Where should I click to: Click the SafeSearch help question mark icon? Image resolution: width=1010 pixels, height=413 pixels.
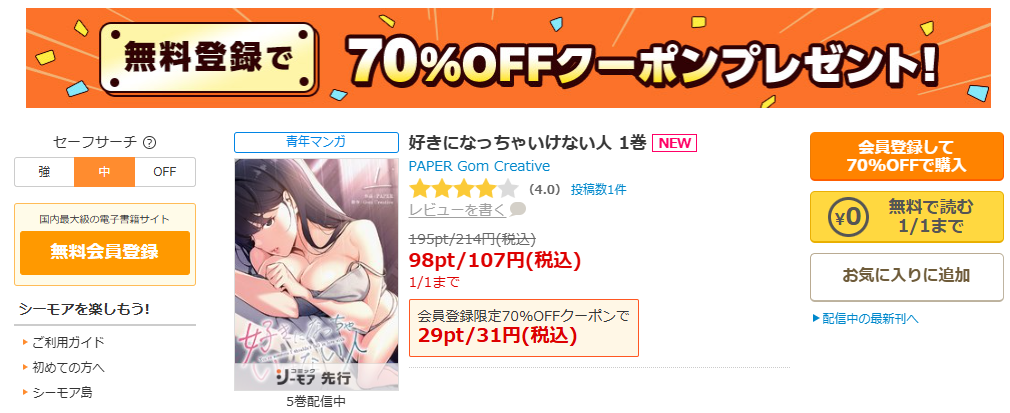coord(149,143)
